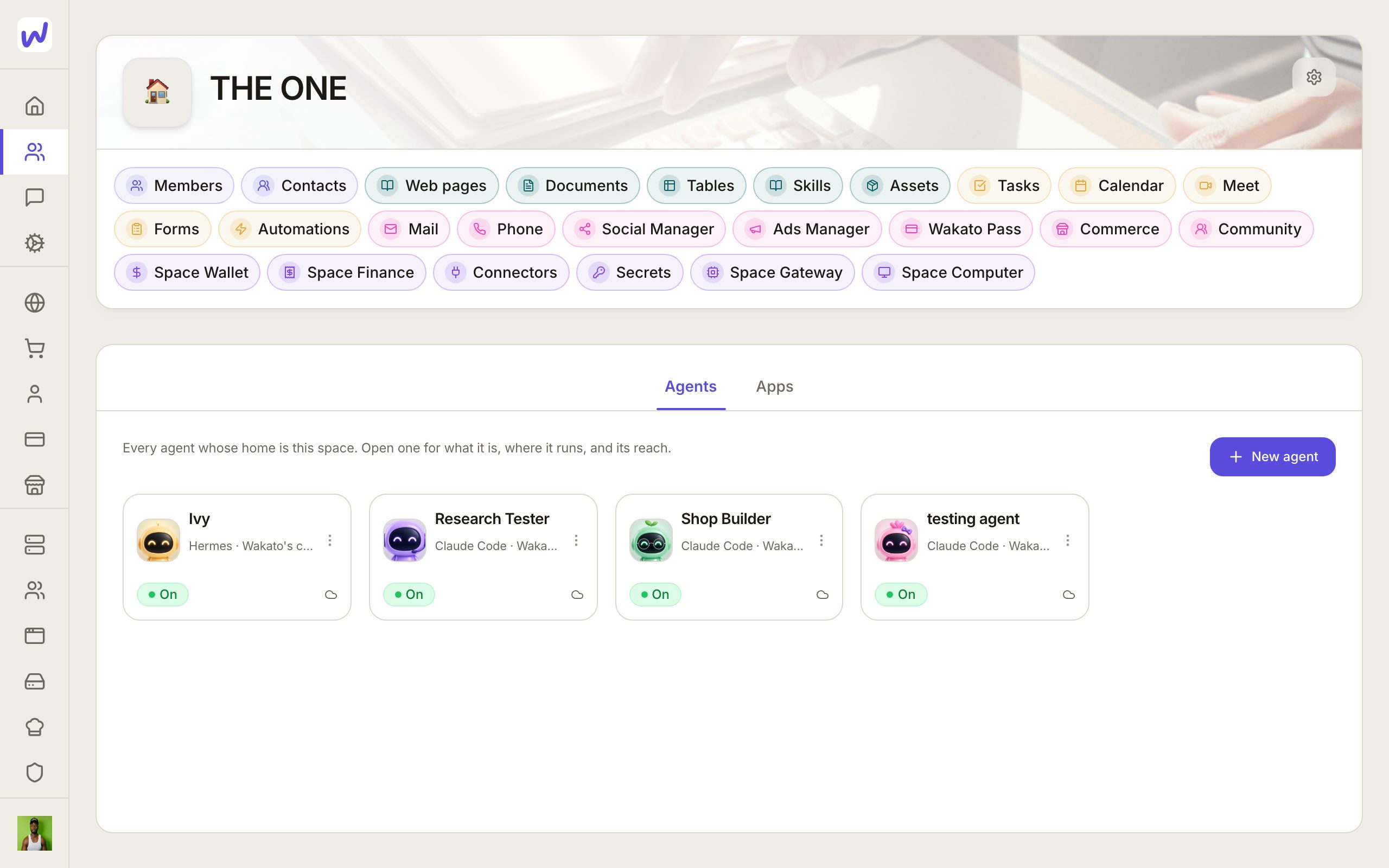Toggle Shop Builder's On status badge
1389x868 pixels.
(655, 594)
